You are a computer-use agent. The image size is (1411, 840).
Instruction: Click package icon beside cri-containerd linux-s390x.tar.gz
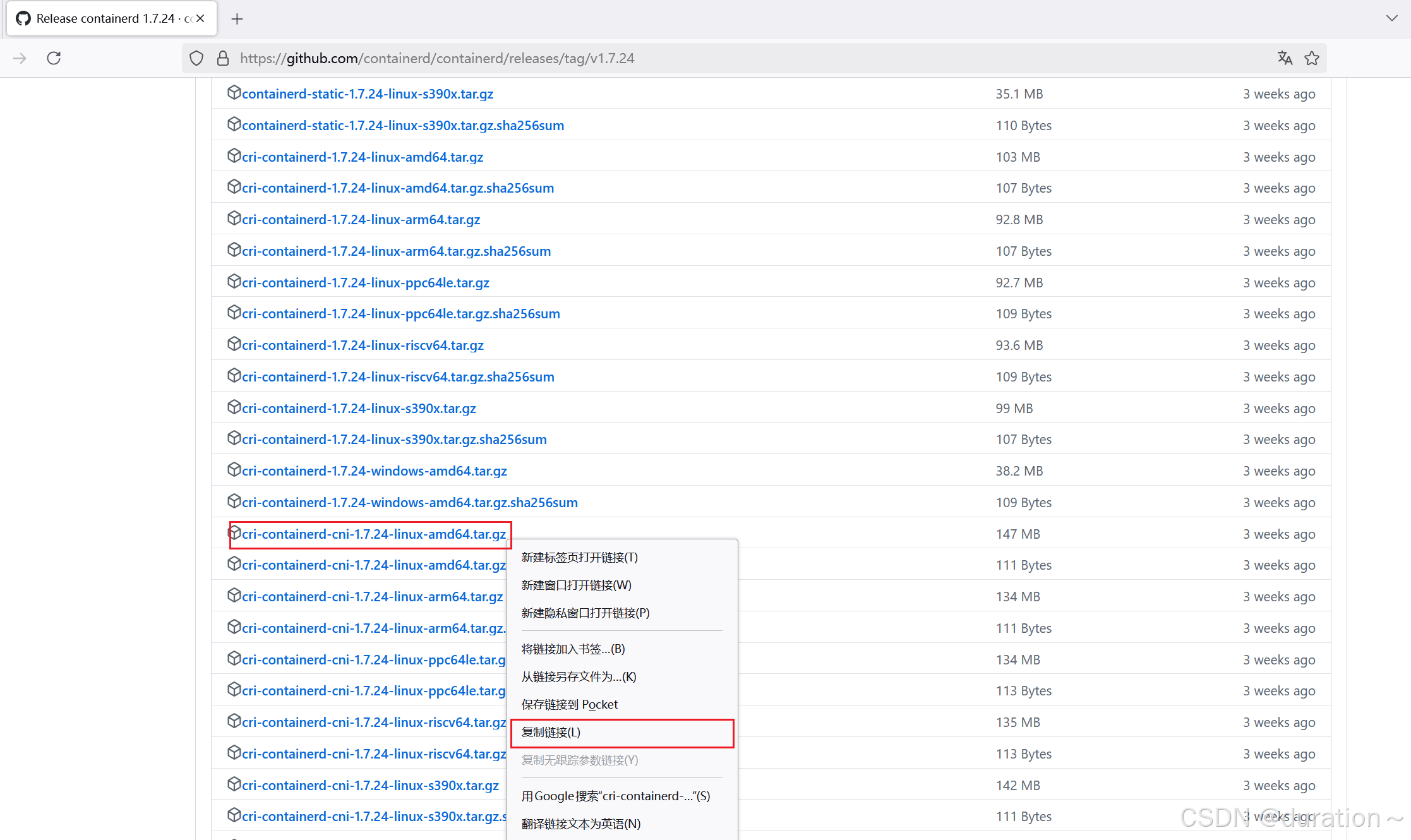pos(234,407)
